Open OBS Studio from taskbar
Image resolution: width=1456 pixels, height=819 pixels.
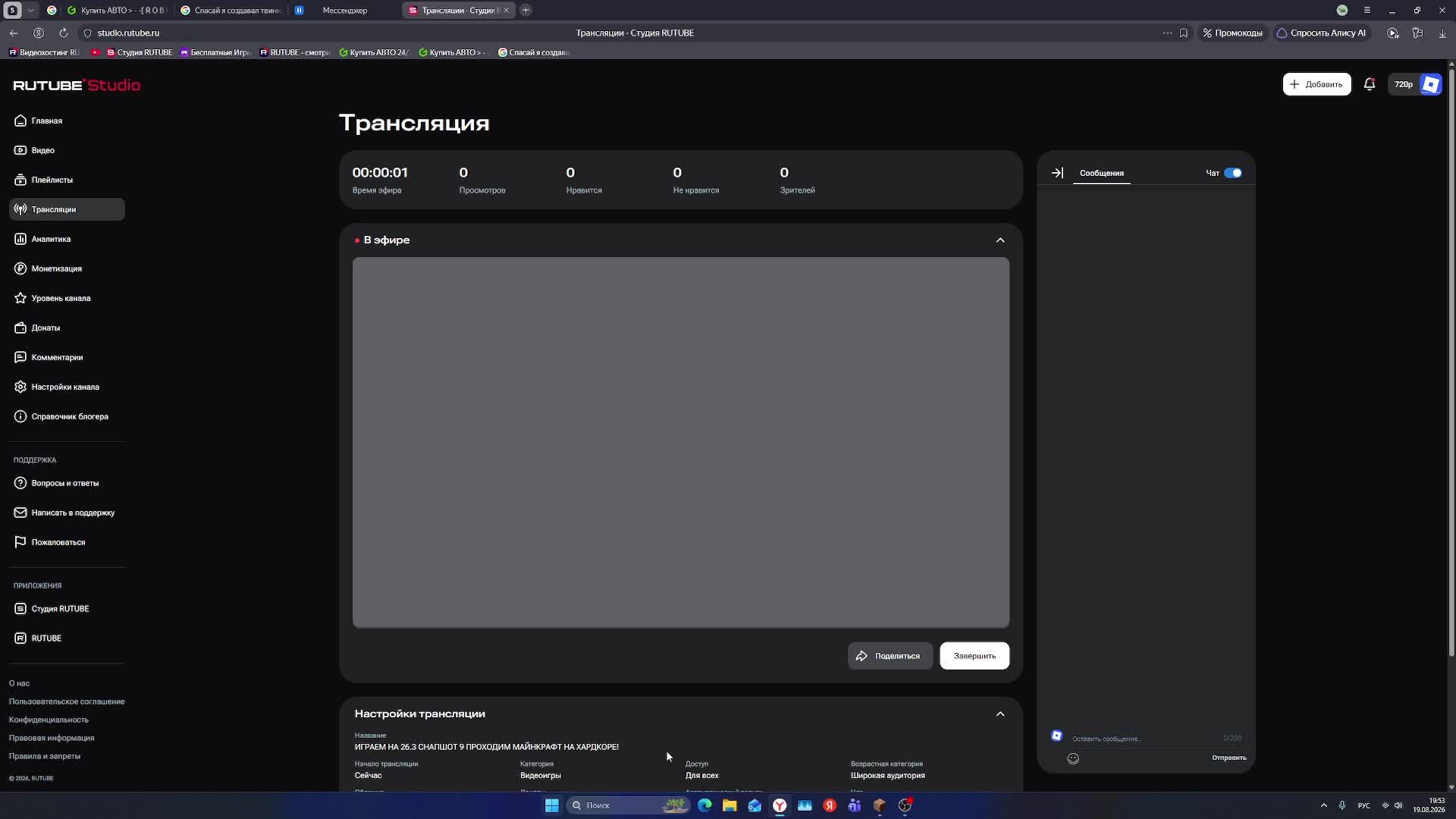[x=905, y=805]
